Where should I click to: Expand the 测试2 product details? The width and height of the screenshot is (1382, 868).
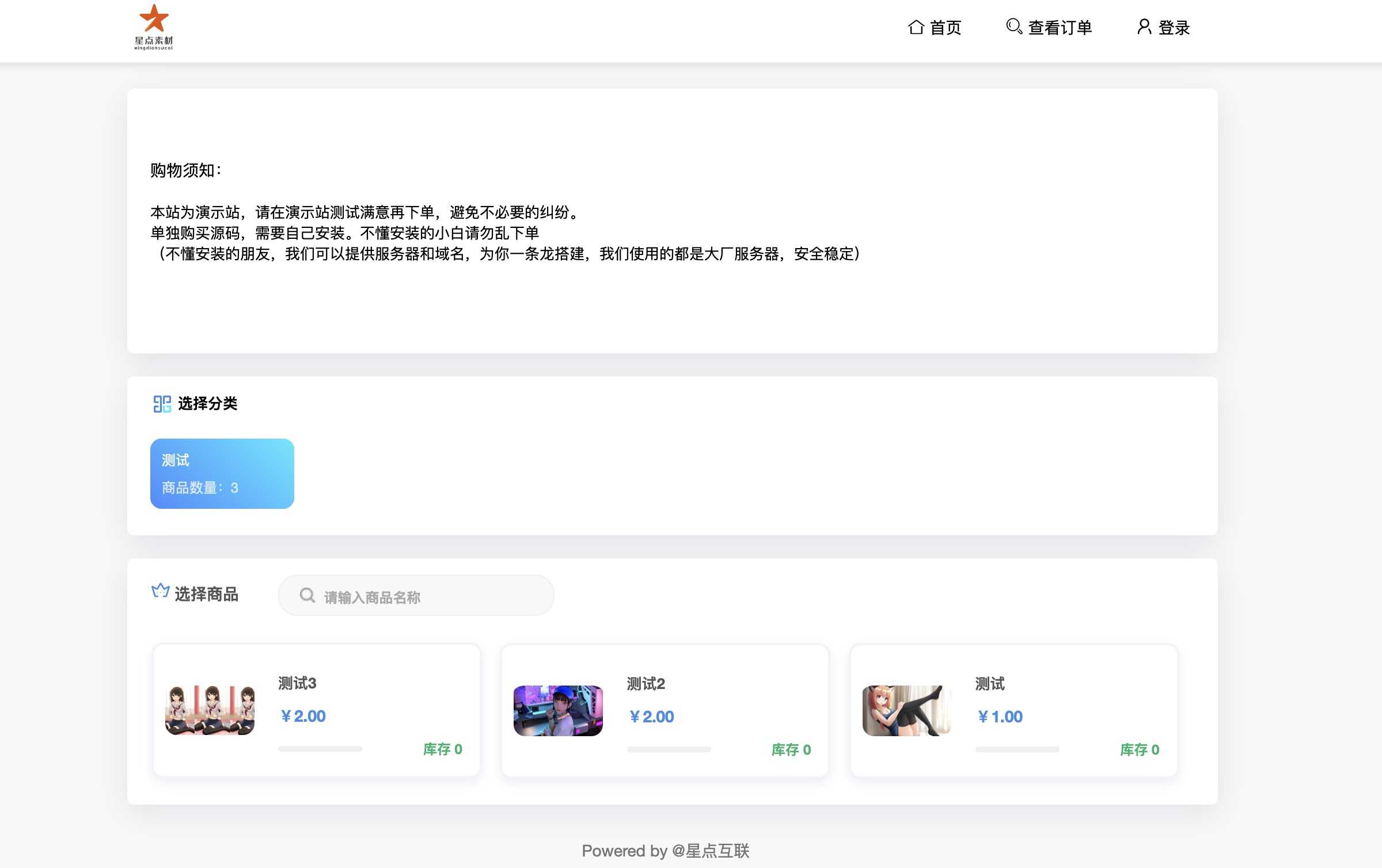tap(665, 710)
